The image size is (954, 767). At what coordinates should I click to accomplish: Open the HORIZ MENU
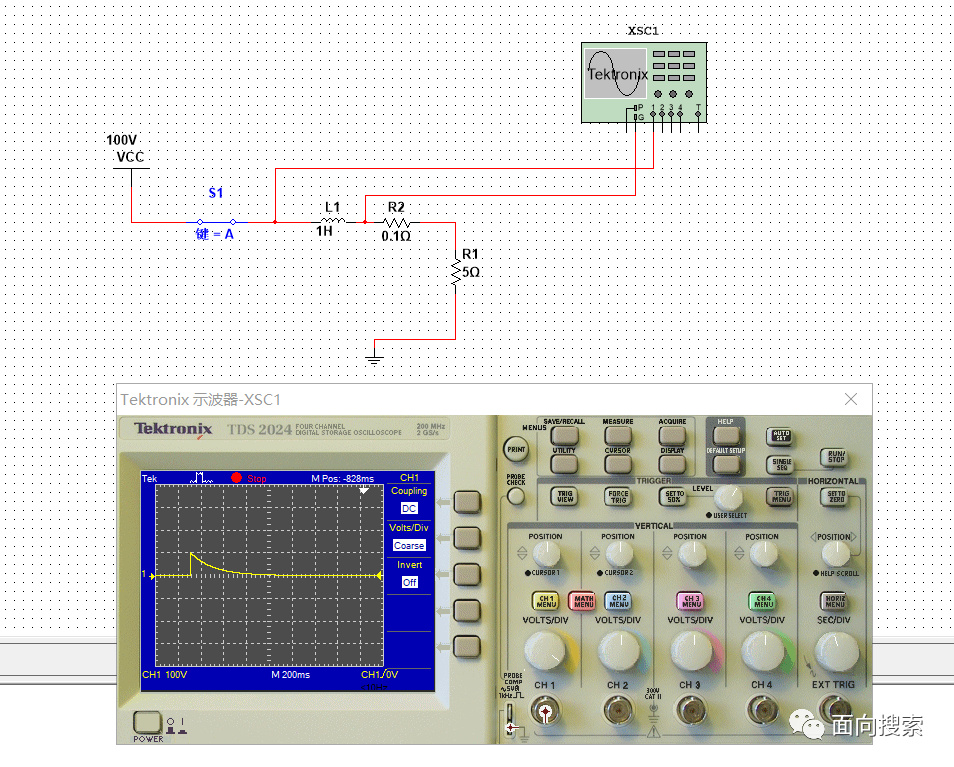click(835, 601)
